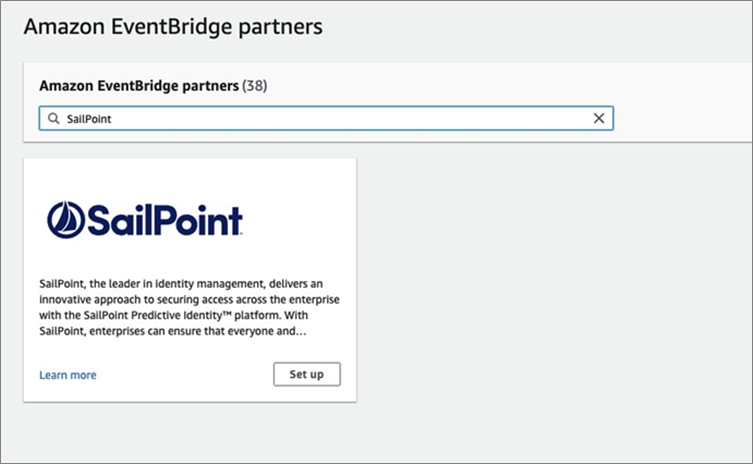Clear the search with the X icon
The image size is (753, 464).
[x=598, y=118]
